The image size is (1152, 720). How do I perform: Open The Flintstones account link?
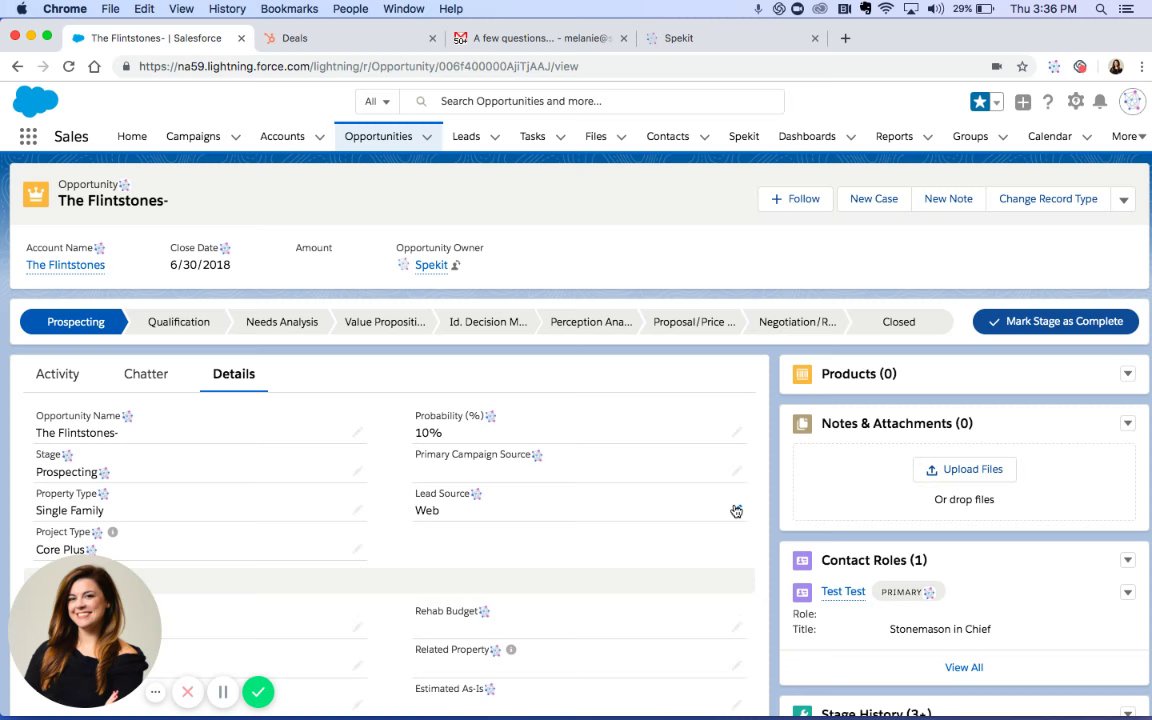click(65, 265)
